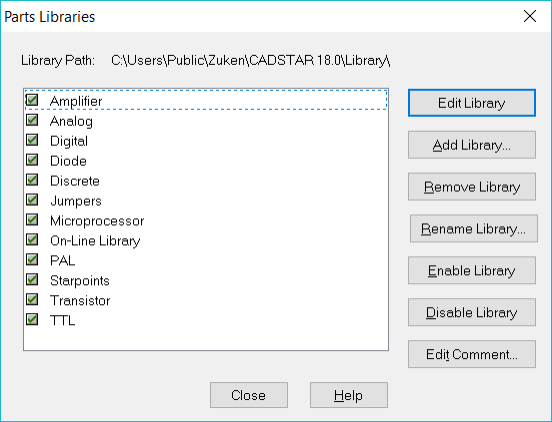The width and height of the screenshot is (552, 422).
Task: Click the Edit Library button
Action: coord(472,103)
